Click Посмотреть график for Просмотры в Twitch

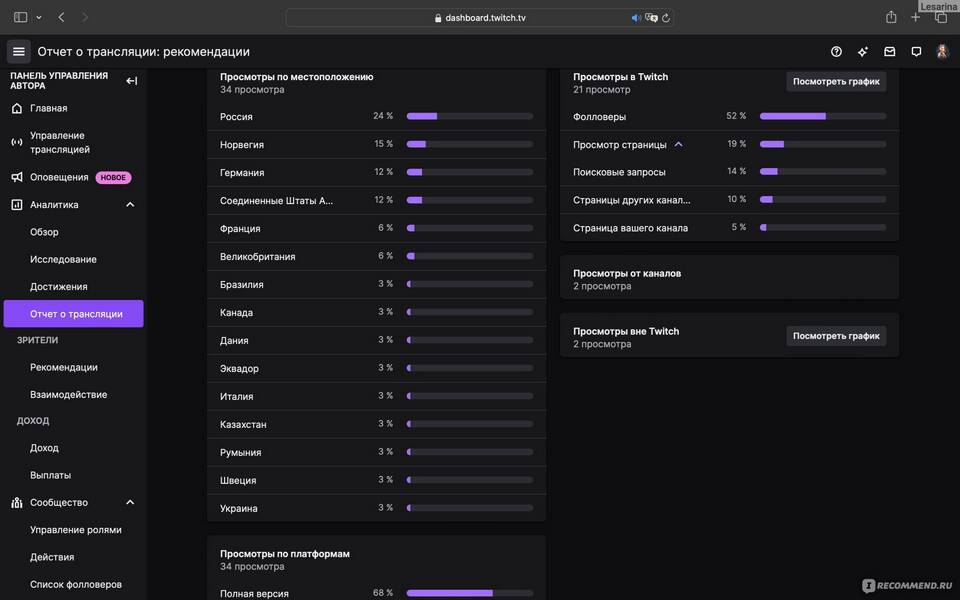[x=836, y=82]
